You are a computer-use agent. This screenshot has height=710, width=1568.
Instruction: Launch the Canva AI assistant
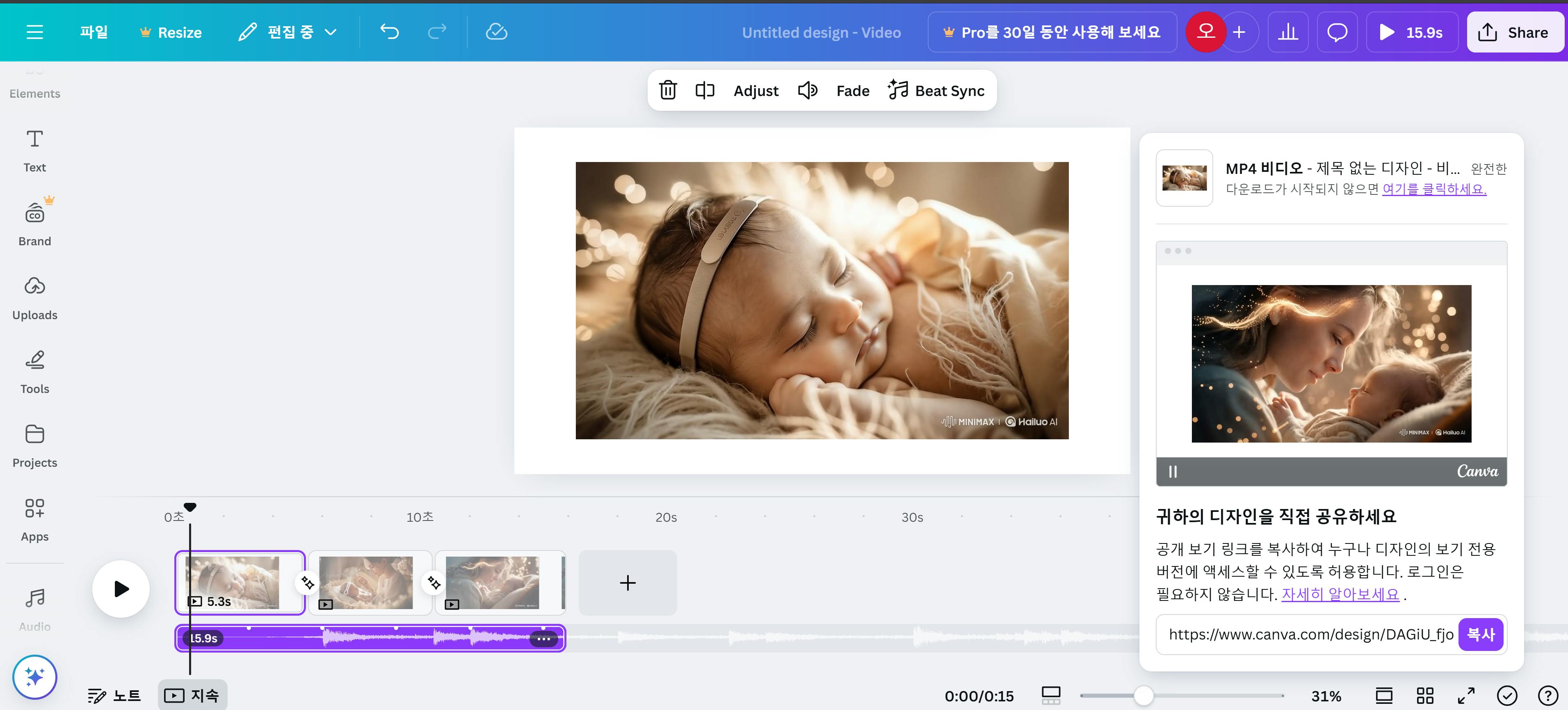point(35,676)
